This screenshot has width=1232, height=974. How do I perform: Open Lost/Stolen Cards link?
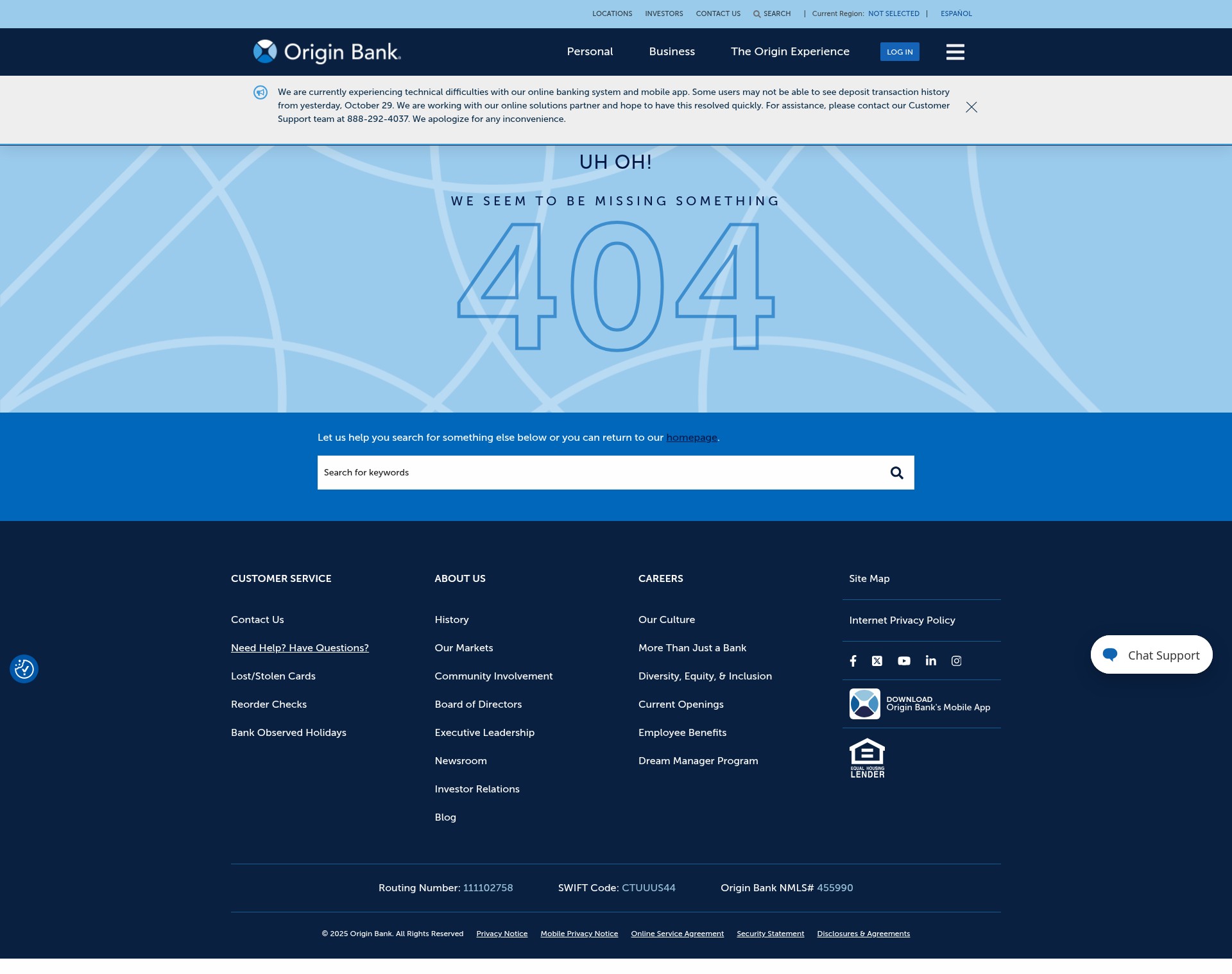(x=273, y=676)
